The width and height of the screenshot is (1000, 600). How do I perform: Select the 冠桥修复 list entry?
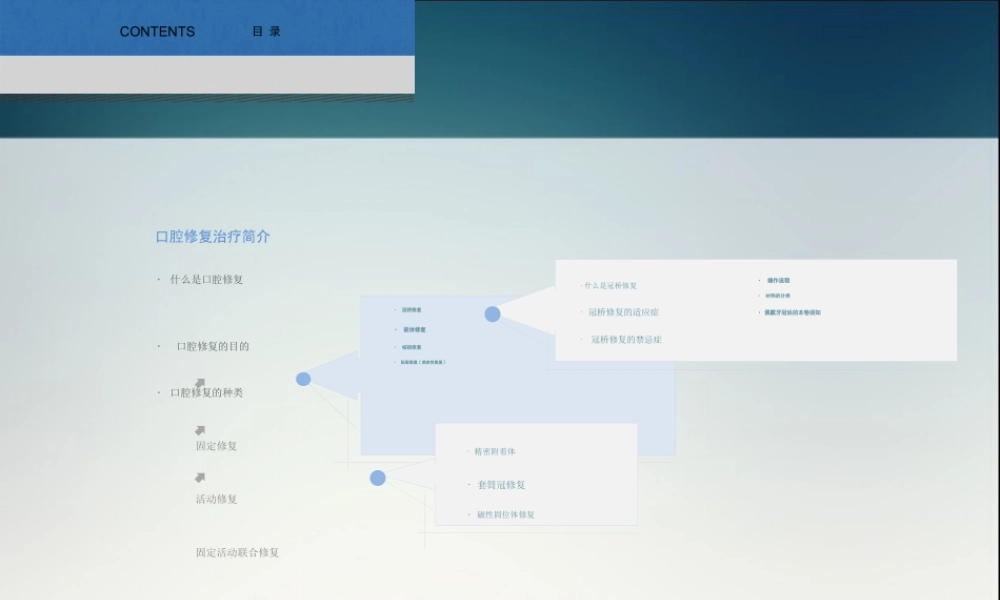click(413, 311)
